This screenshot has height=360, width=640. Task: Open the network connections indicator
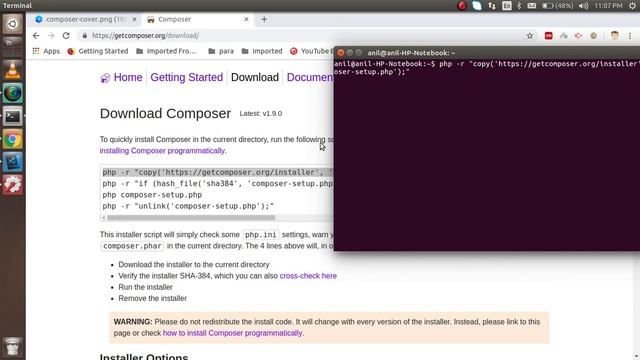click(x=492, y=6)
